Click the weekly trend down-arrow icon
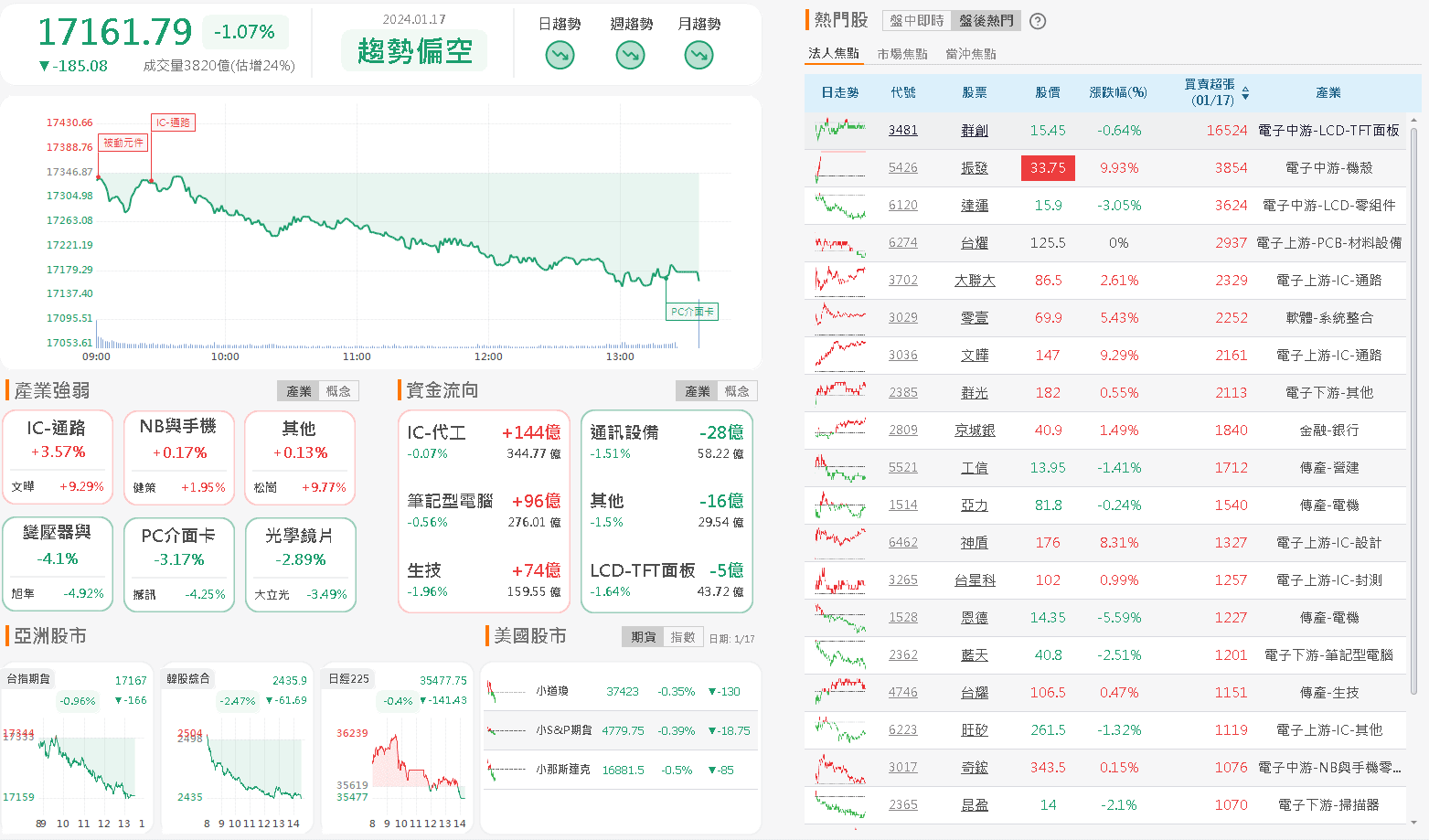 [x=630, y=56]
